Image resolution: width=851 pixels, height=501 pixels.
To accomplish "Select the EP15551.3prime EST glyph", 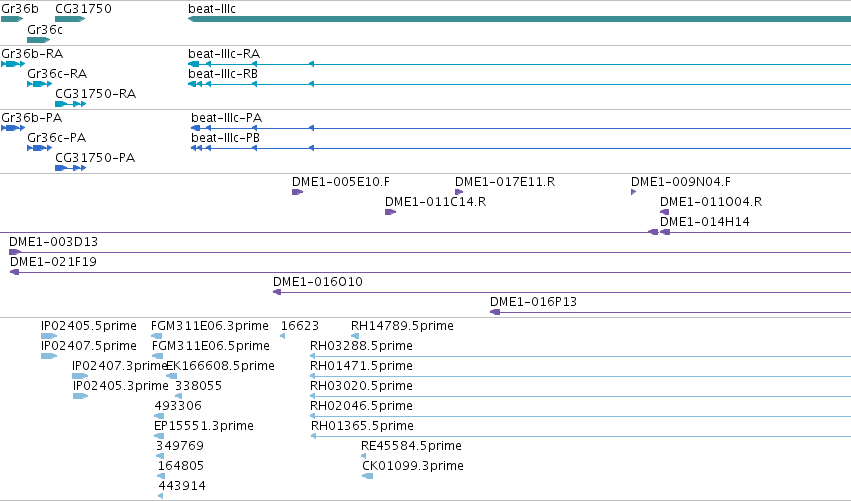I will point(159,436).
